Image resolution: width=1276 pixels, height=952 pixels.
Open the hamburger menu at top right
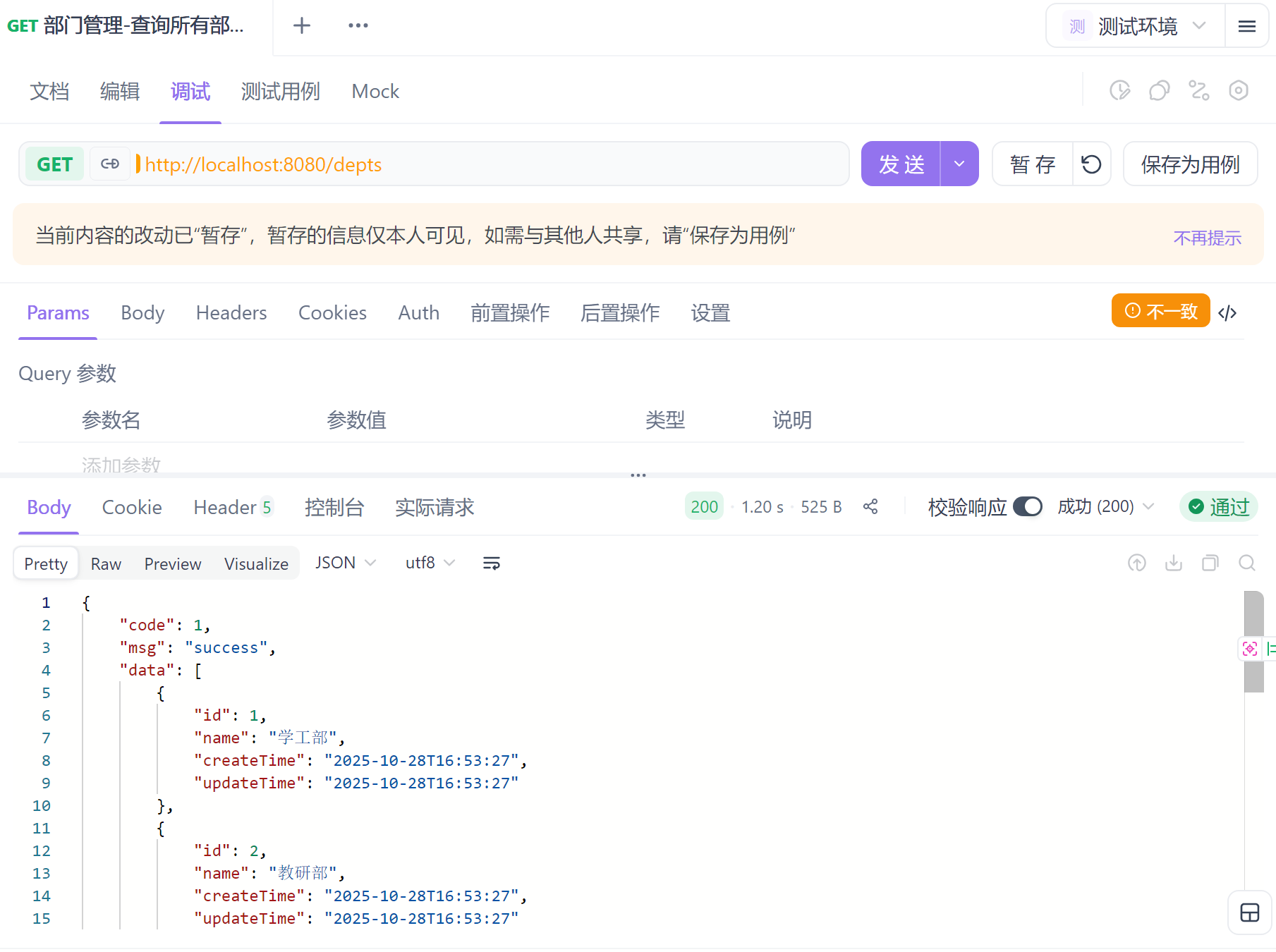(1247, 26)
